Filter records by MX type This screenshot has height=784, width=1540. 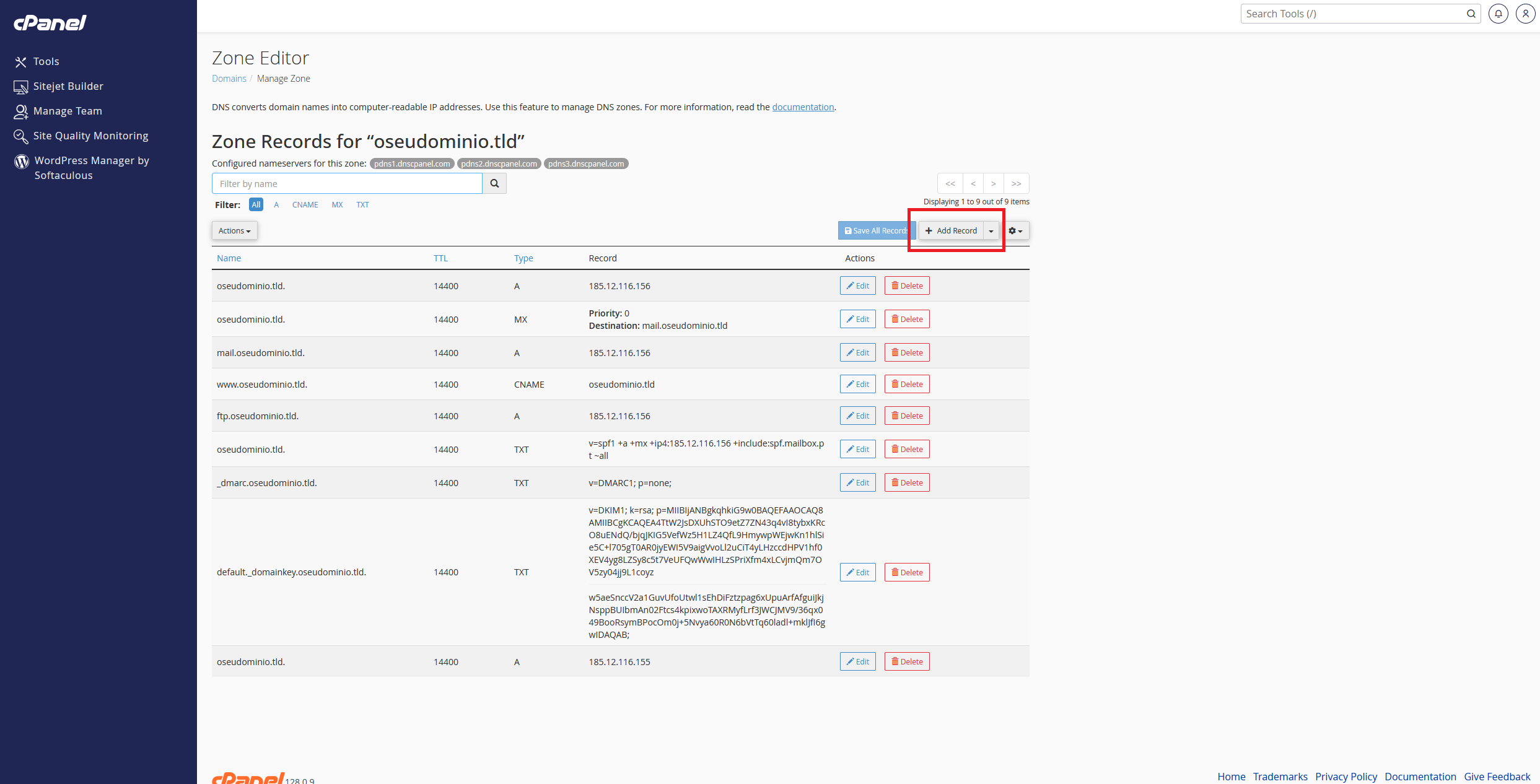(x=337, y=204)
